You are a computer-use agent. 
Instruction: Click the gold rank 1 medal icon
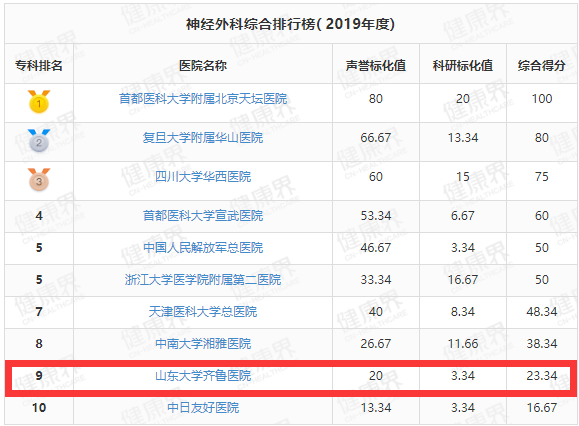pyautogui.click(x=39, y=101)
